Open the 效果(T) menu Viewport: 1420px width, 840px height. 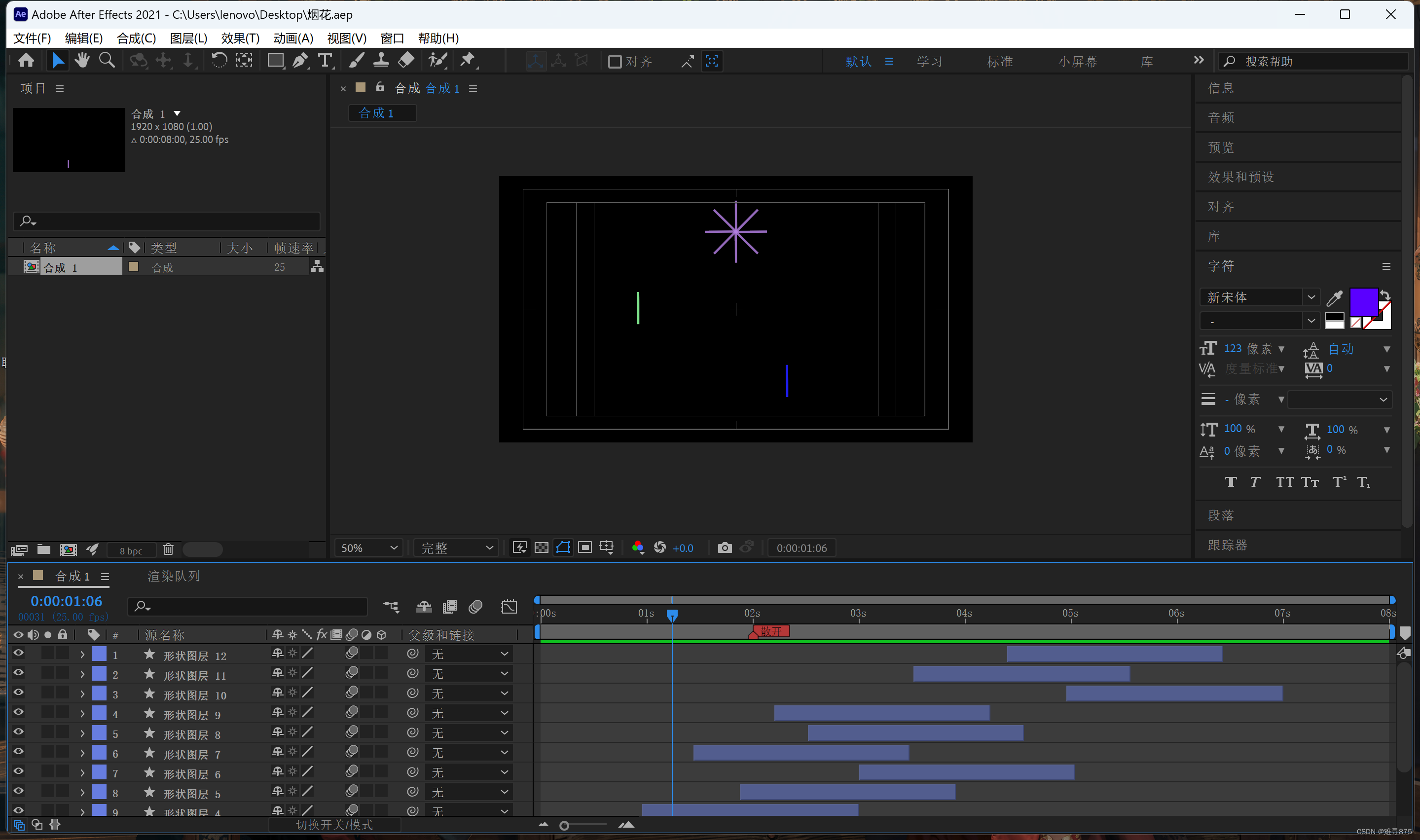240,38
